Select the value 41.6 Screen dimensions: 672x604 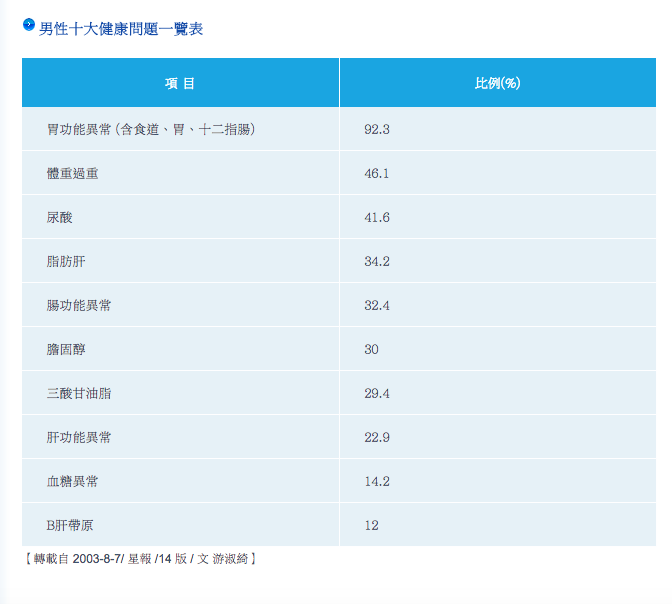[377, 218]
